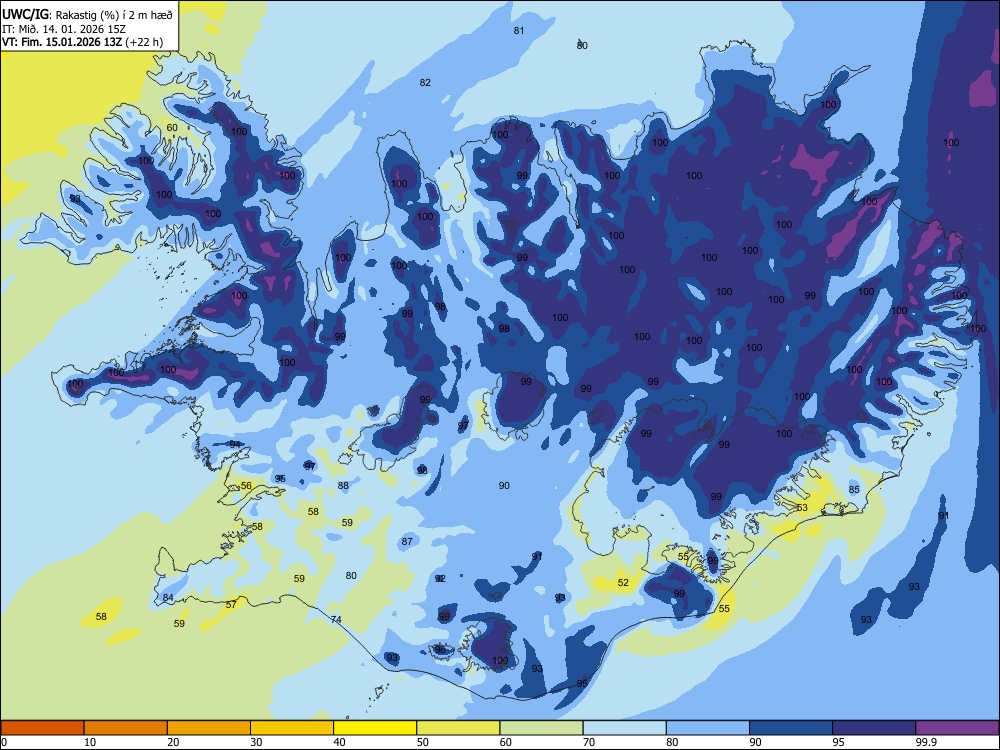Click the map value '52' in the yellow patch

[623, 582]
